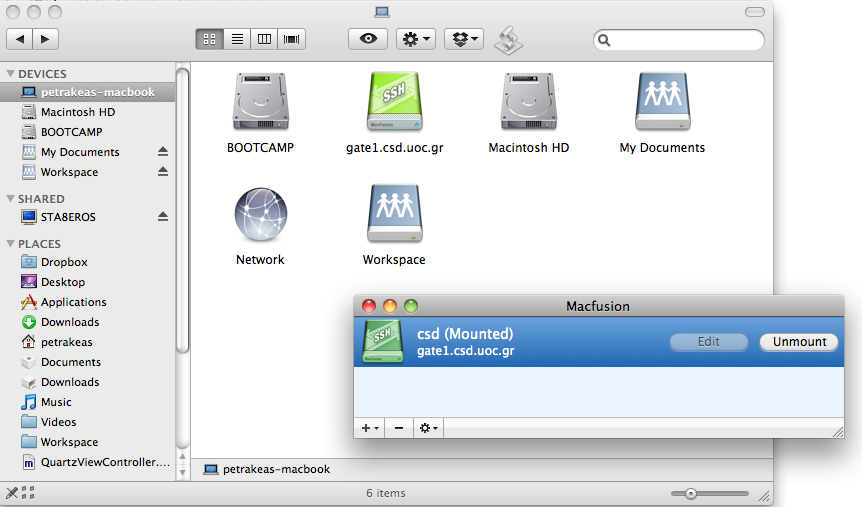Eject the STA8EROS shared computer
Image resolution: width=862 pixels, height=507 pixels.
[x=163, y=216]
